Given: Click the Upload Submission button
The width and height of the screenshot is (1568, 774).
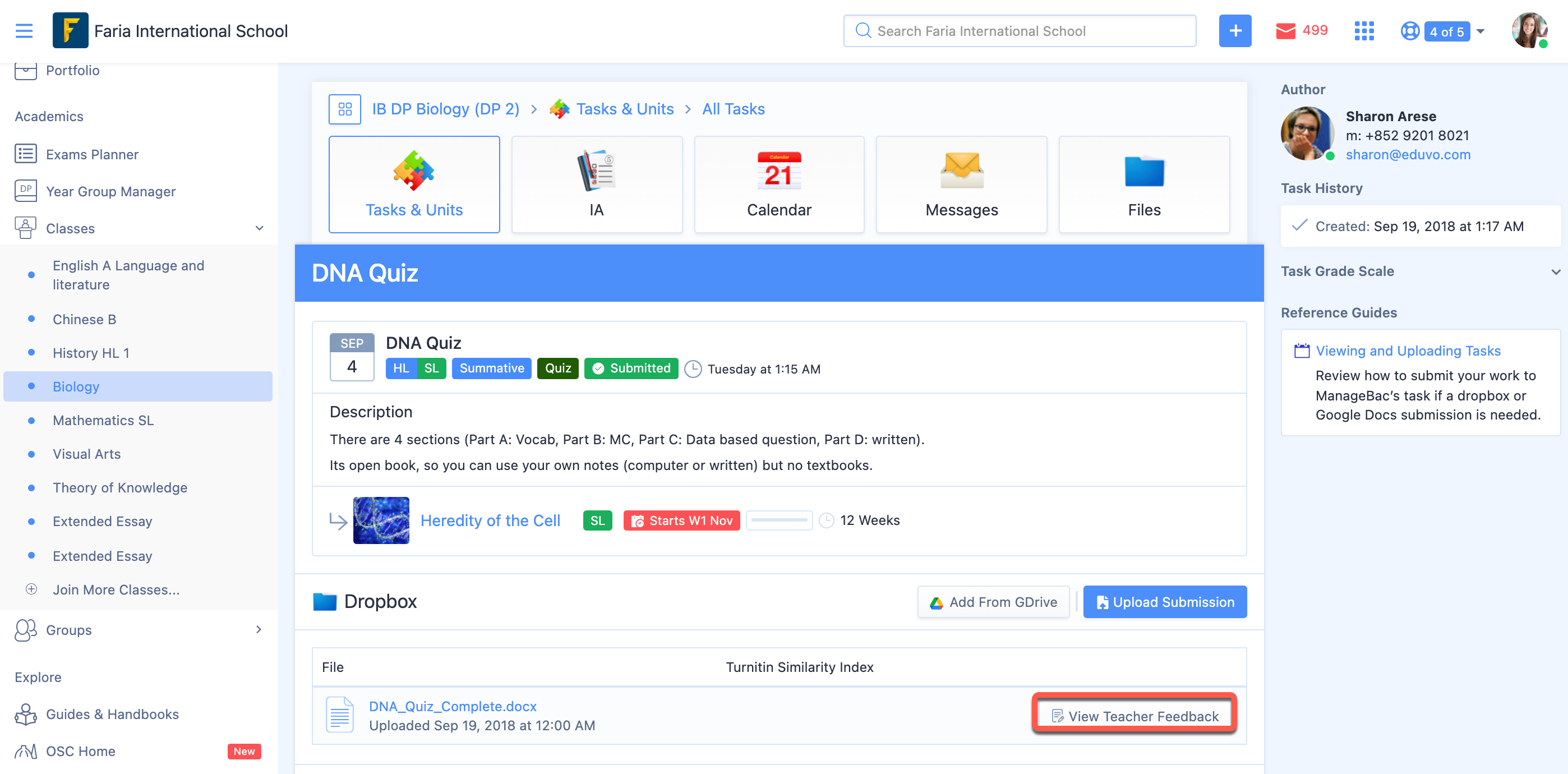Looking at the screenshot, I should click(x=1164, y=602).
